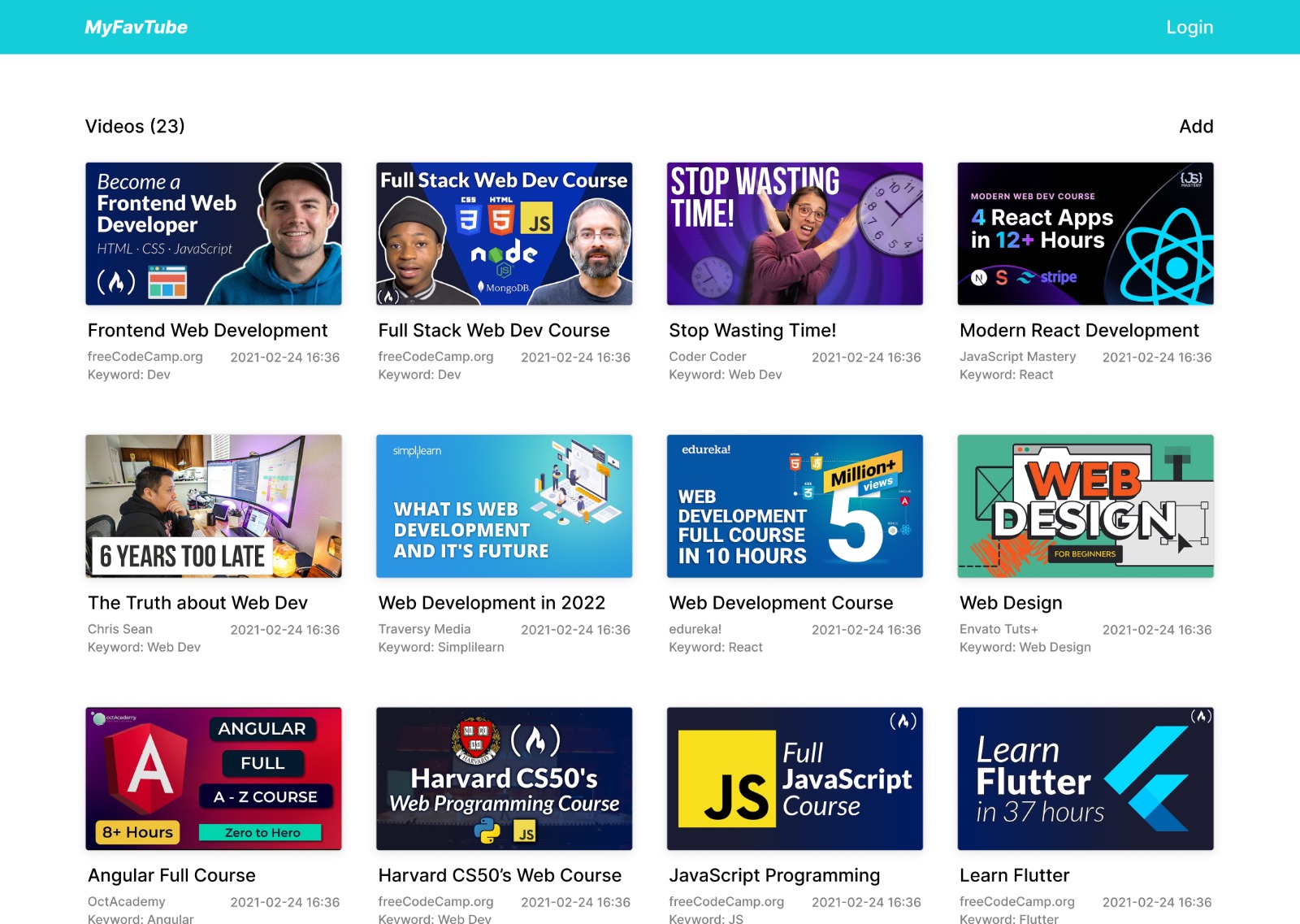Image resolution: width=1300 pixels, height=924 pixels.
Task: Click edureka! channel name under Web Development Course
Action: click(695, 629)
